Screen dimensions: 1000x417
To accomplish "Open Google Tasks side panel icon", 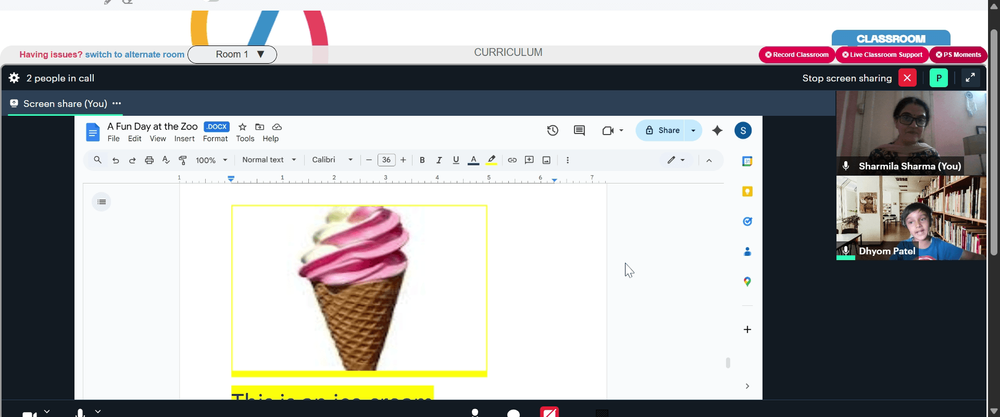I will pos(747,221).
